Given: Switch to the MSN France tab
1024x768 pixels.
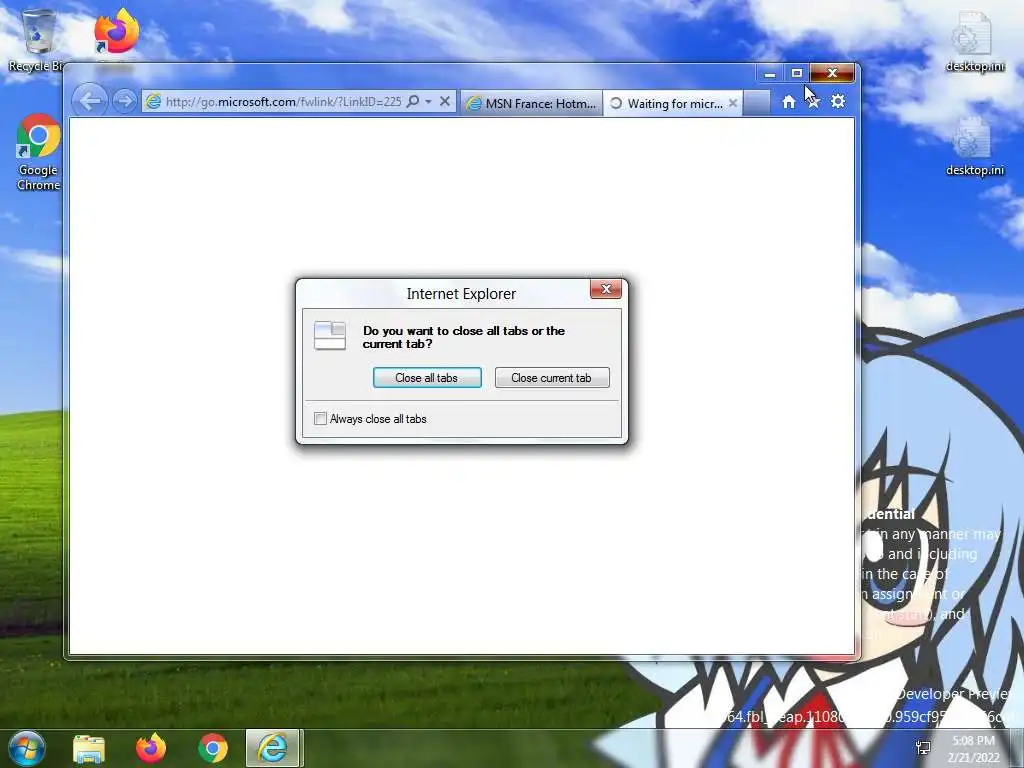Looking at the screenshot, I should 532,103.
